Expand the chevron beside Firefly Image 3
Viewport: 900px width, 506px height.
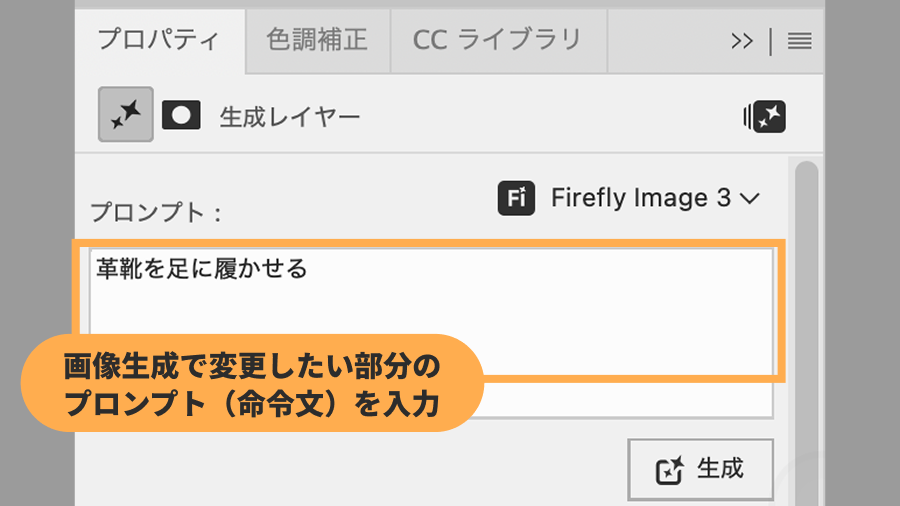(x=750, y=199)
